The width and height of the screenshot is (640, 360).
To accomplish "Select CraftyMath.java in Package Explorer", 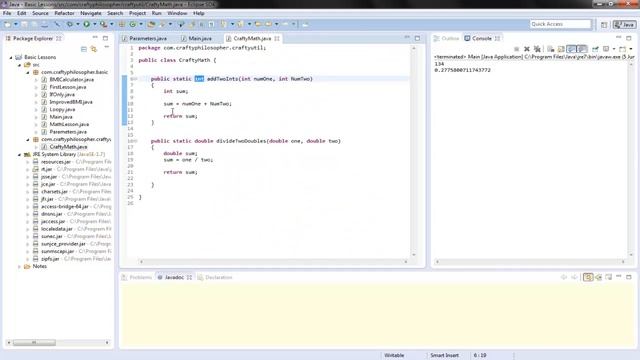I will (x=68, y=147).
